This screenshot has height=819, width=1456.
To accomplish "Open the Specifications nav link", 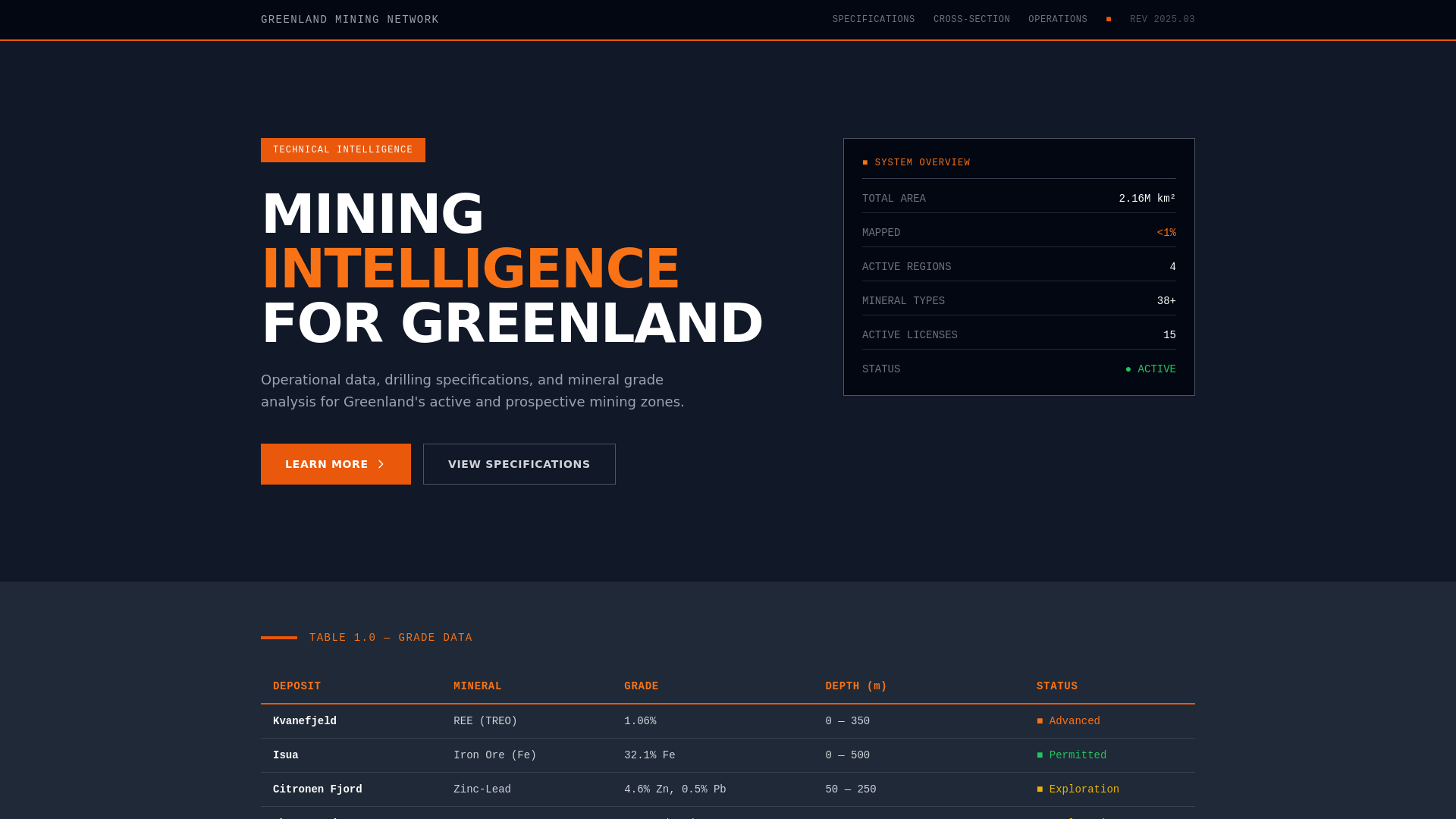I will pyautogui.click(x=874, y=20).
